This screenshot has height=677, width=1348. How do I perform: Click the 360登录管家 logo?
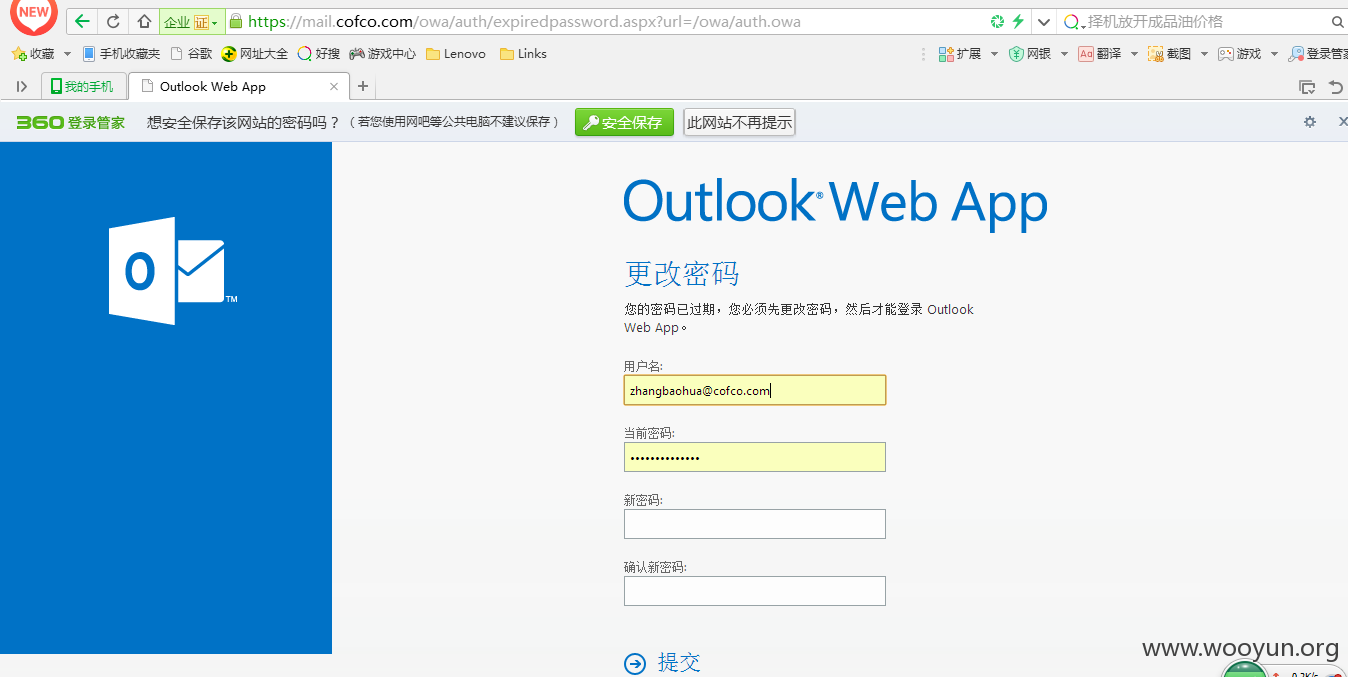pyautogui.click(x=71, y=122)
